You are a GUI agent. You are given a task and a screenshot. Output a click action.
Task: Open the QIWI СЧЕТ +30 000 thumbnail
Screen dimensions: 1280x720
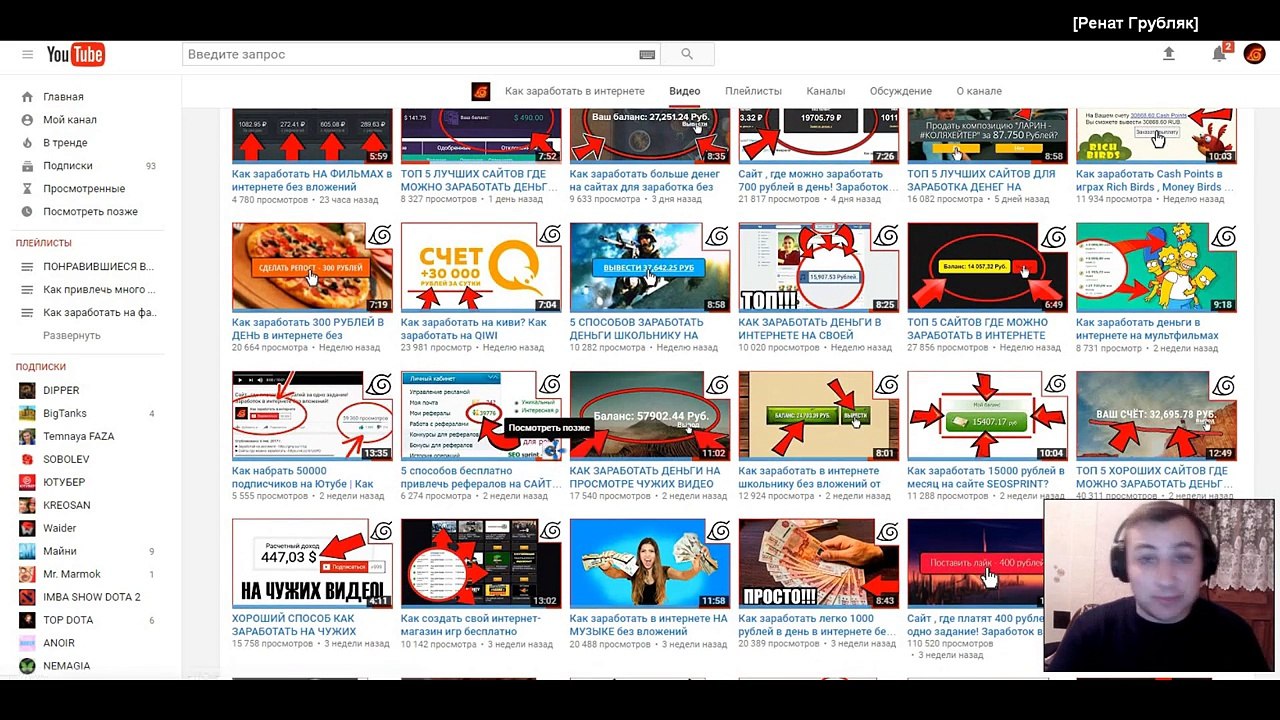pos(481,267)
